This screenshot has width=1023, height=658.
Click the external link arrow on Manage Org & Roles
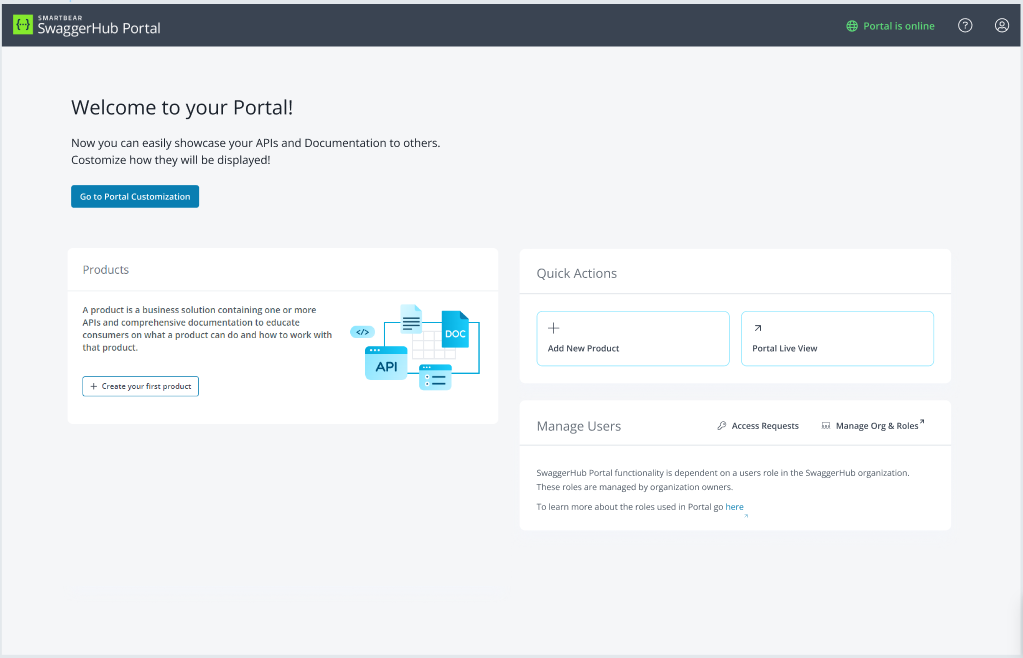[921, 420]
